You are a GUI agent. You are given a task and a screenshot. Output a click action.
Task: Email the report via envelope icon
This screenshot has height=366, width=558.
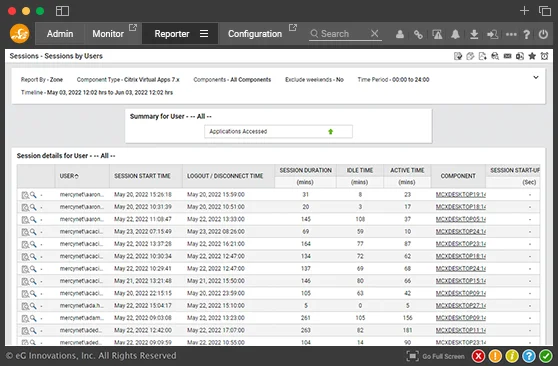click(507, 56)
